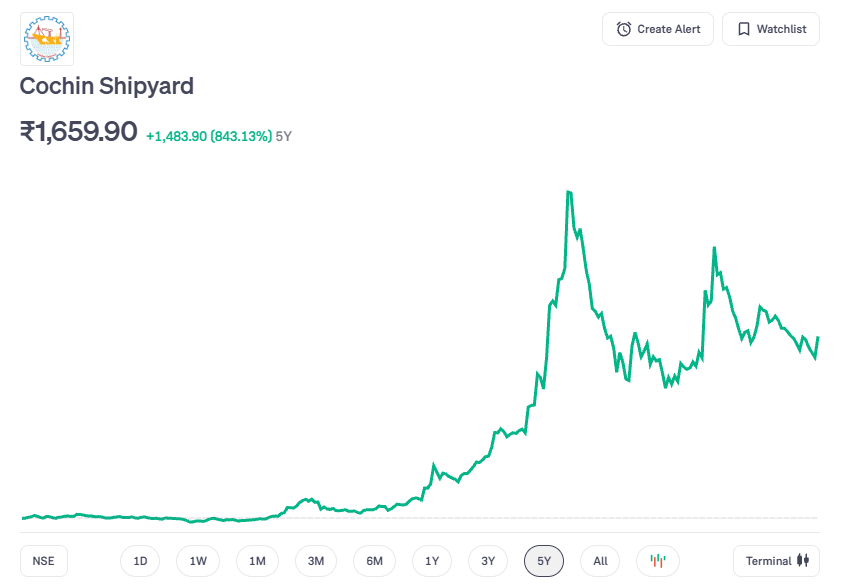Click the highest peak on the price line
This screenshot has width=846, height=586.
tap(568, 191)
